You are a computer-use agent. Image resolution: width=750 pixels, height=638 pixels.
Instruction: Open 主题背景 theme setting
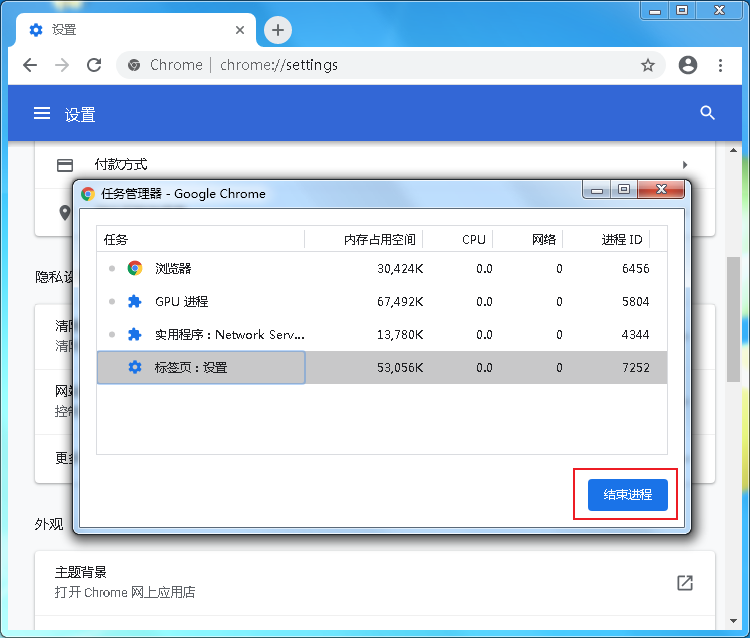[375, 583]
